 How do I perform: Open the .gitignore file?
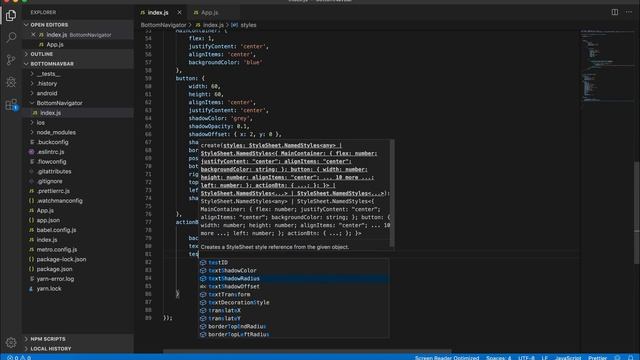(x=78, y=181)
